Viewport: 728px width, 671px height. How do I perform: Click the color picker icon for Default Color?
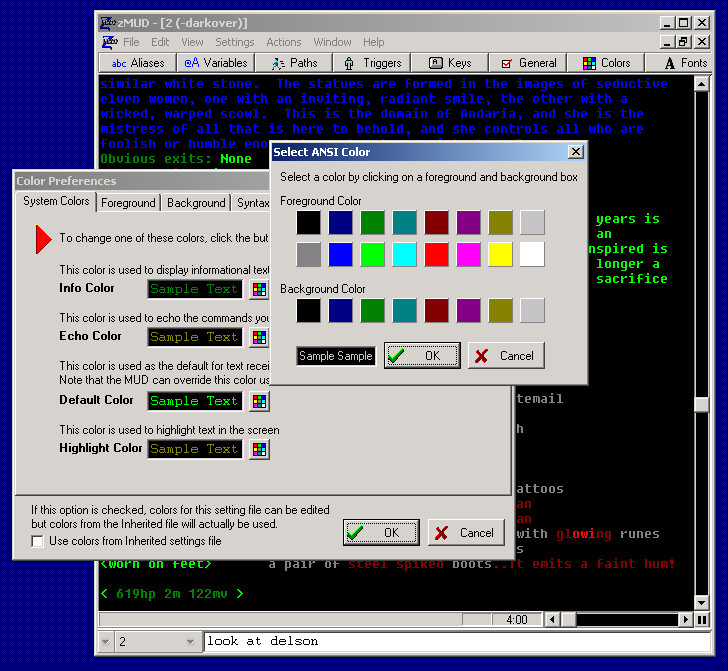(x=259, y=401)
